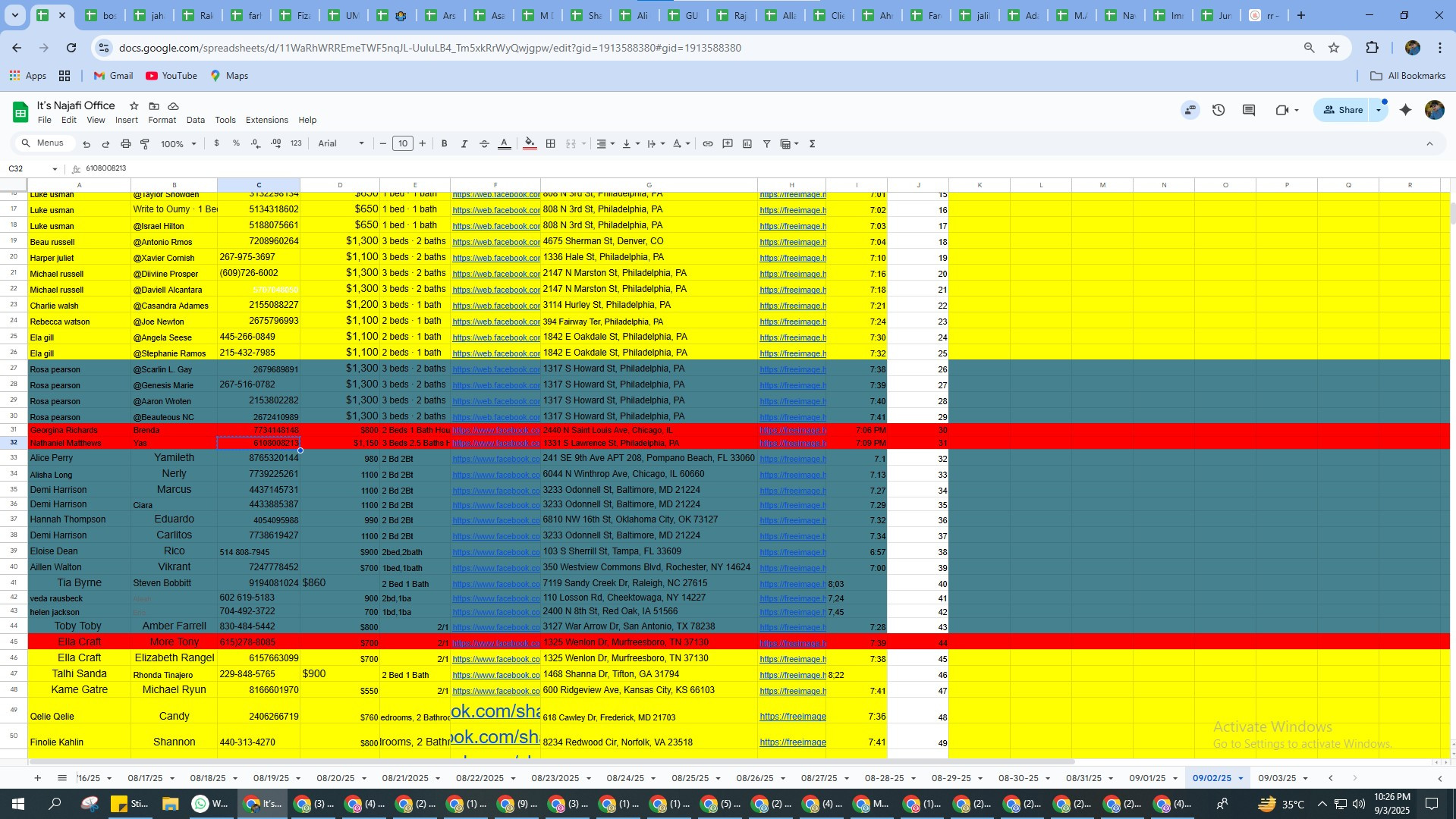
Task: Apply percent format to the cell
Action: 236,143
